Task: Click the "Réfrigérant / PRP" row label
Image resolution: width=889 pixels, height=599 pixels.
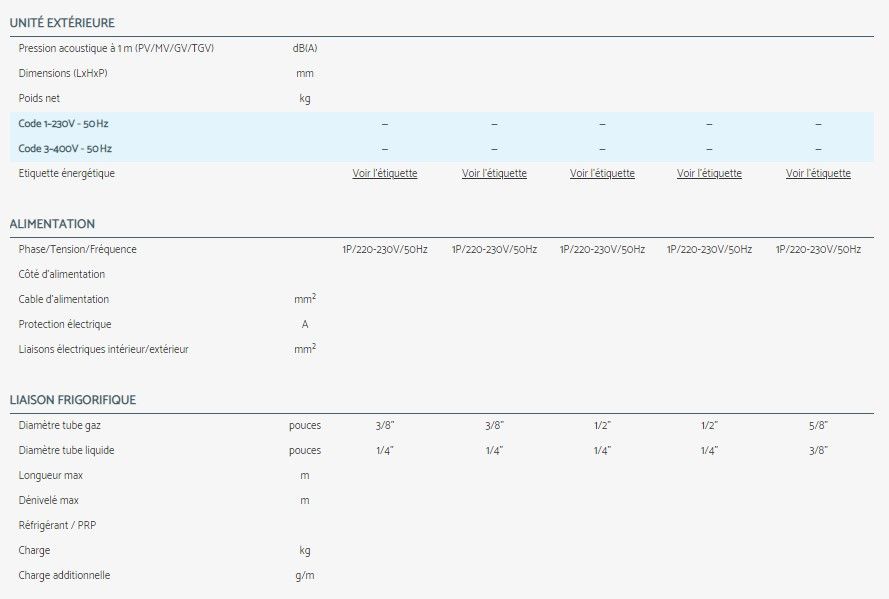Action: (x=57, y=525)
